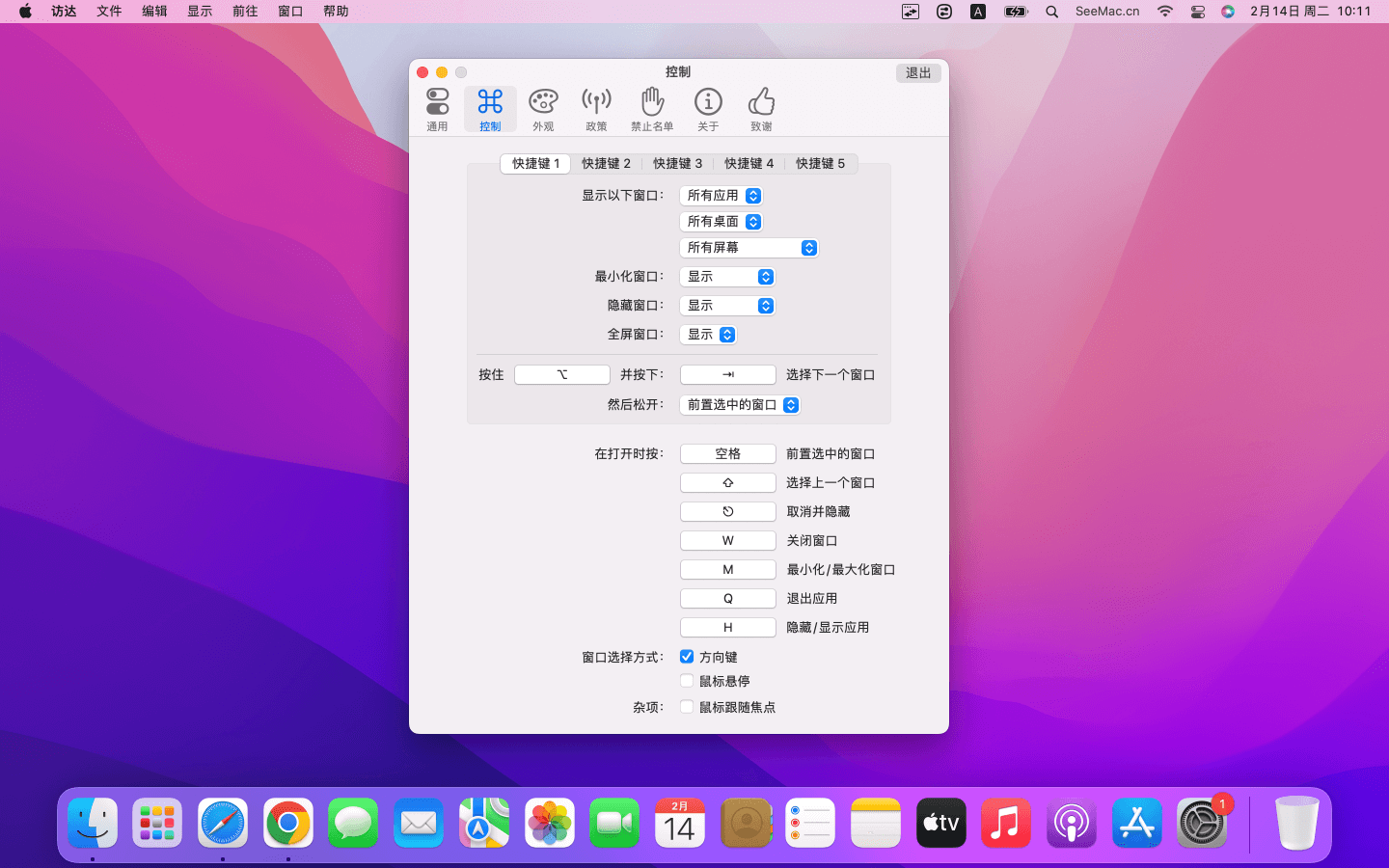Click the 退出 button

point(917,73)
